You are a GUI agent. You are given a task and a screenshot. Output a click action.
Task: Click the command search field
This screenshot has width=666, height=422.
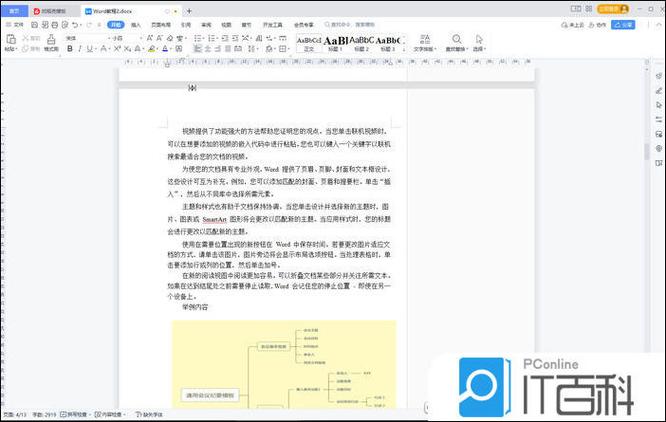click(350, 25)
